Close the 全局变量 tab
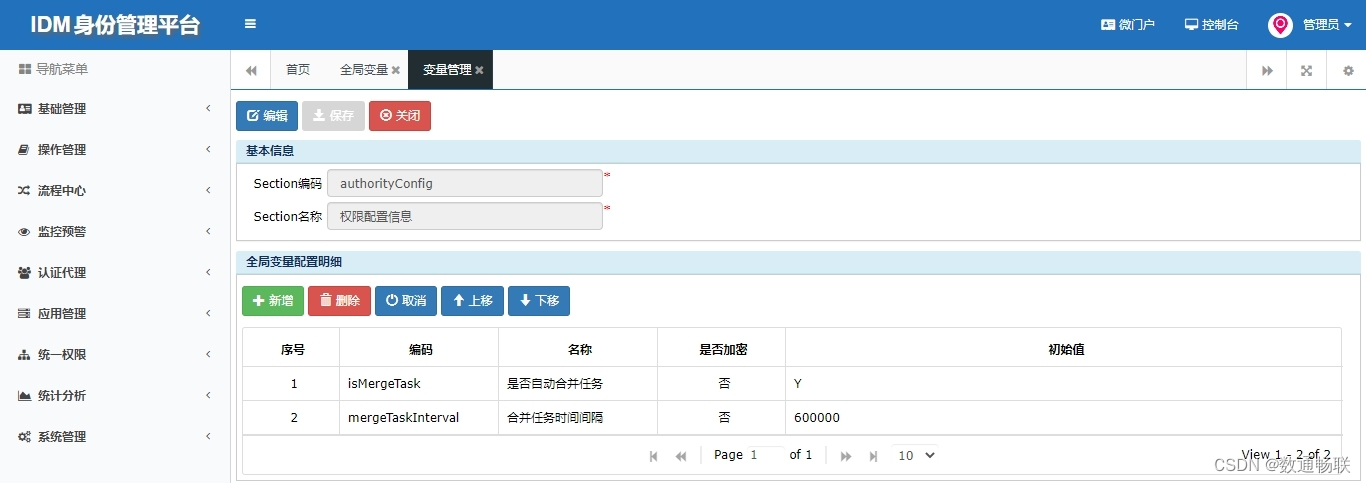The height and width of the screenshot is (483, 1366). point(396,70)
